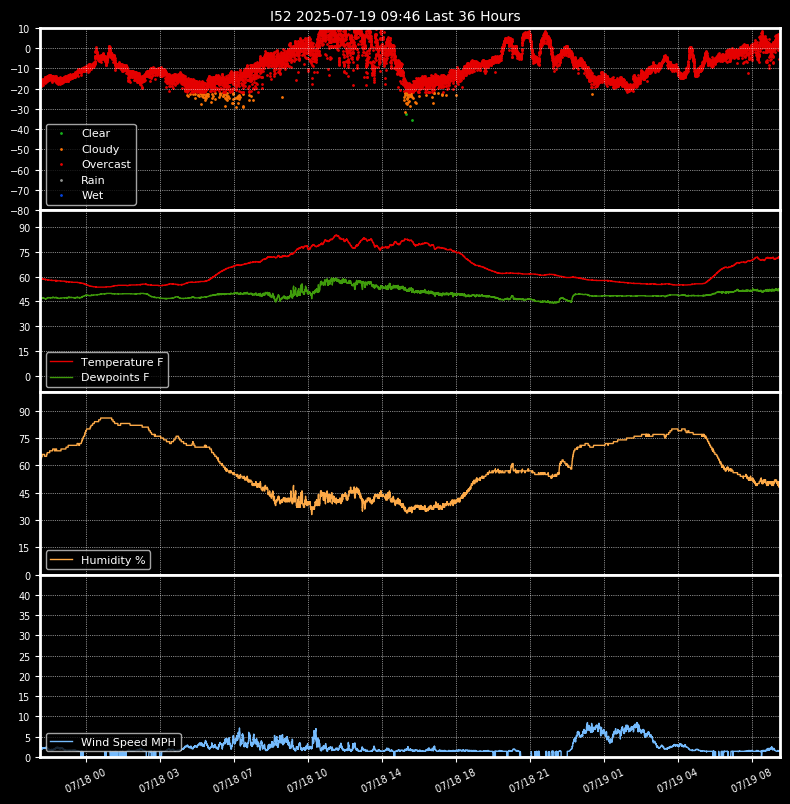Click the 'Humidity %' legend label
This screenshot has width=790, height=804.
coord(113,560)
